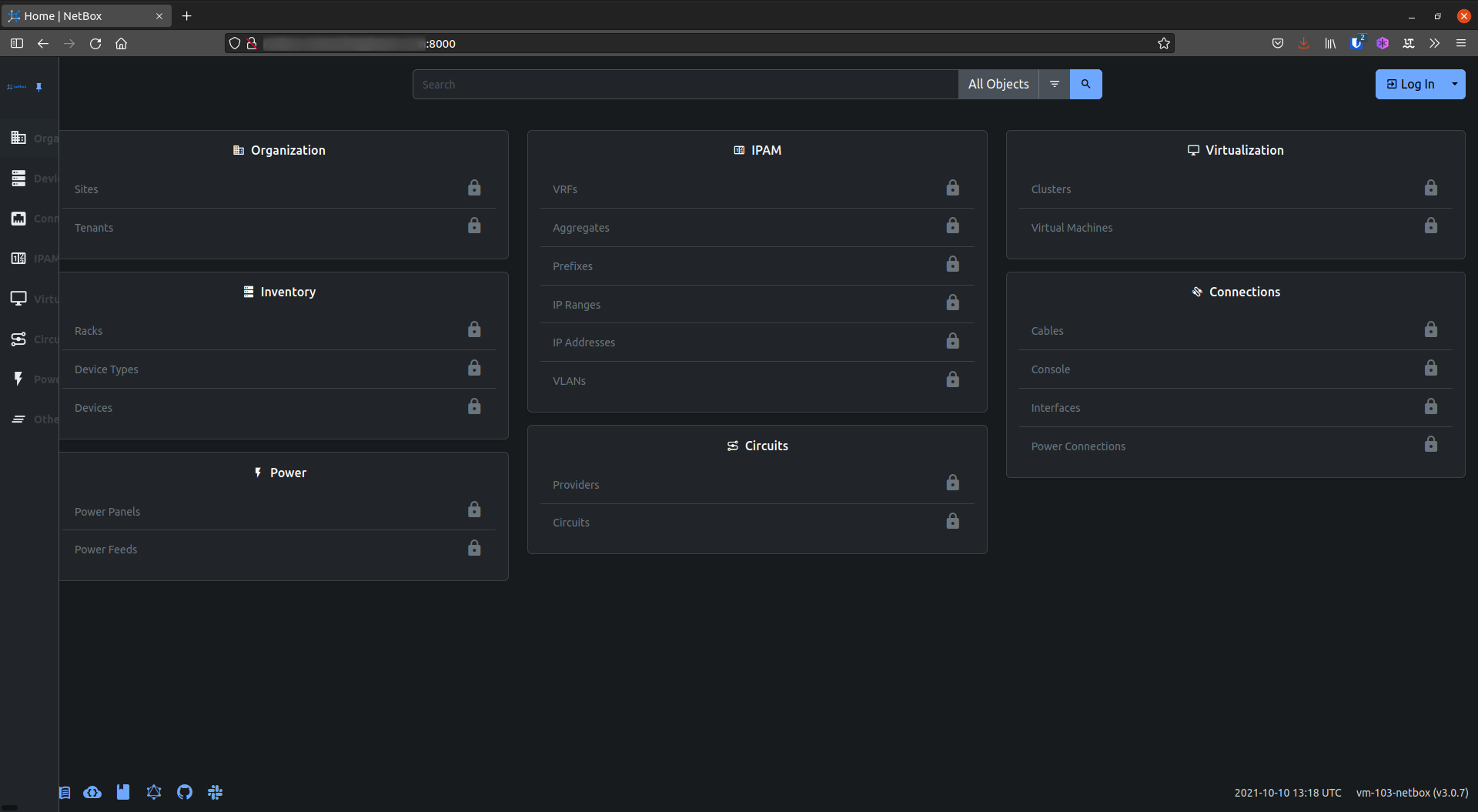Open the Bitwarden extension icon
The height and width of the screenshot is (812, 1478).
click(x=1356, y=43)
